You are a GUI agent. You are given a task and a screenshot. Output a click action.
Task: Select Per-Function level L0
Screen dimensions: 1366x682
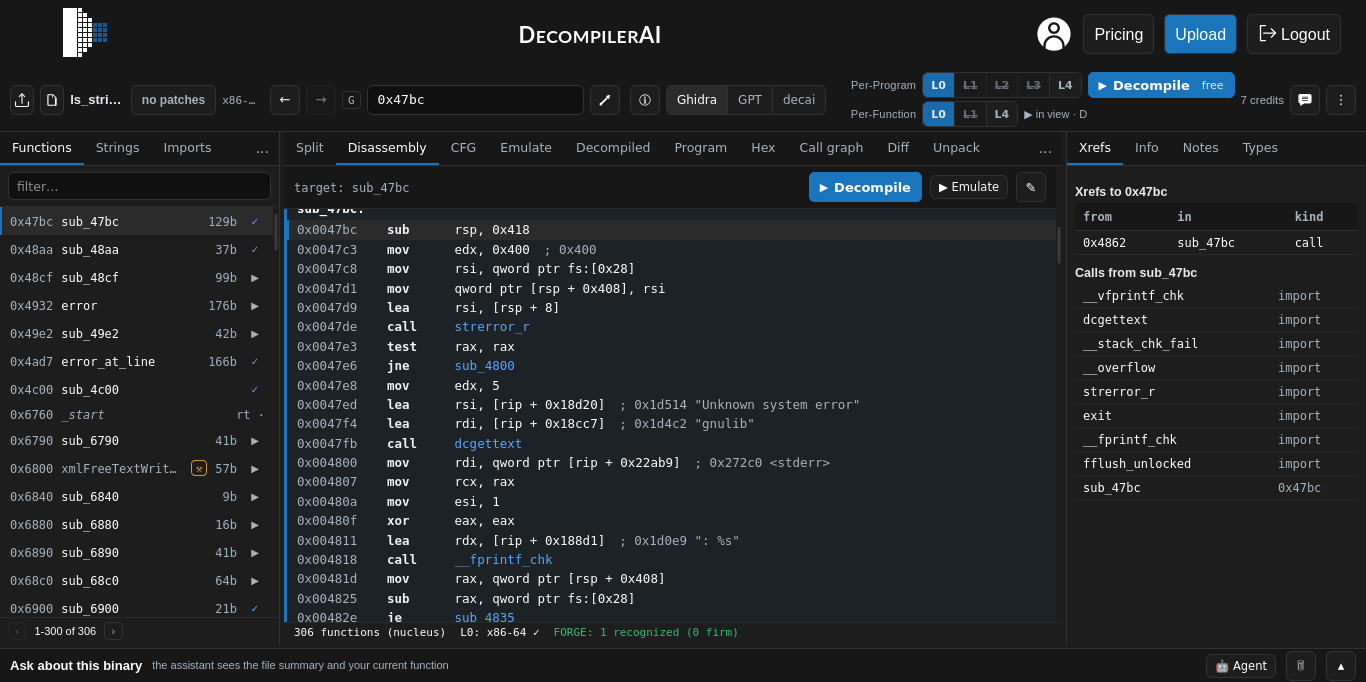tap(938, 114)
